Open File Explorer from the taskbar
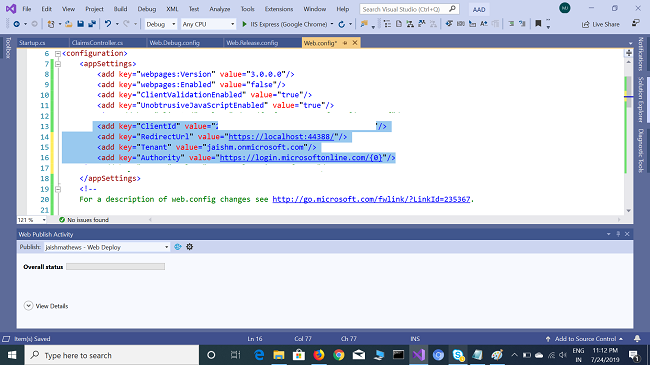 point(279,355)
